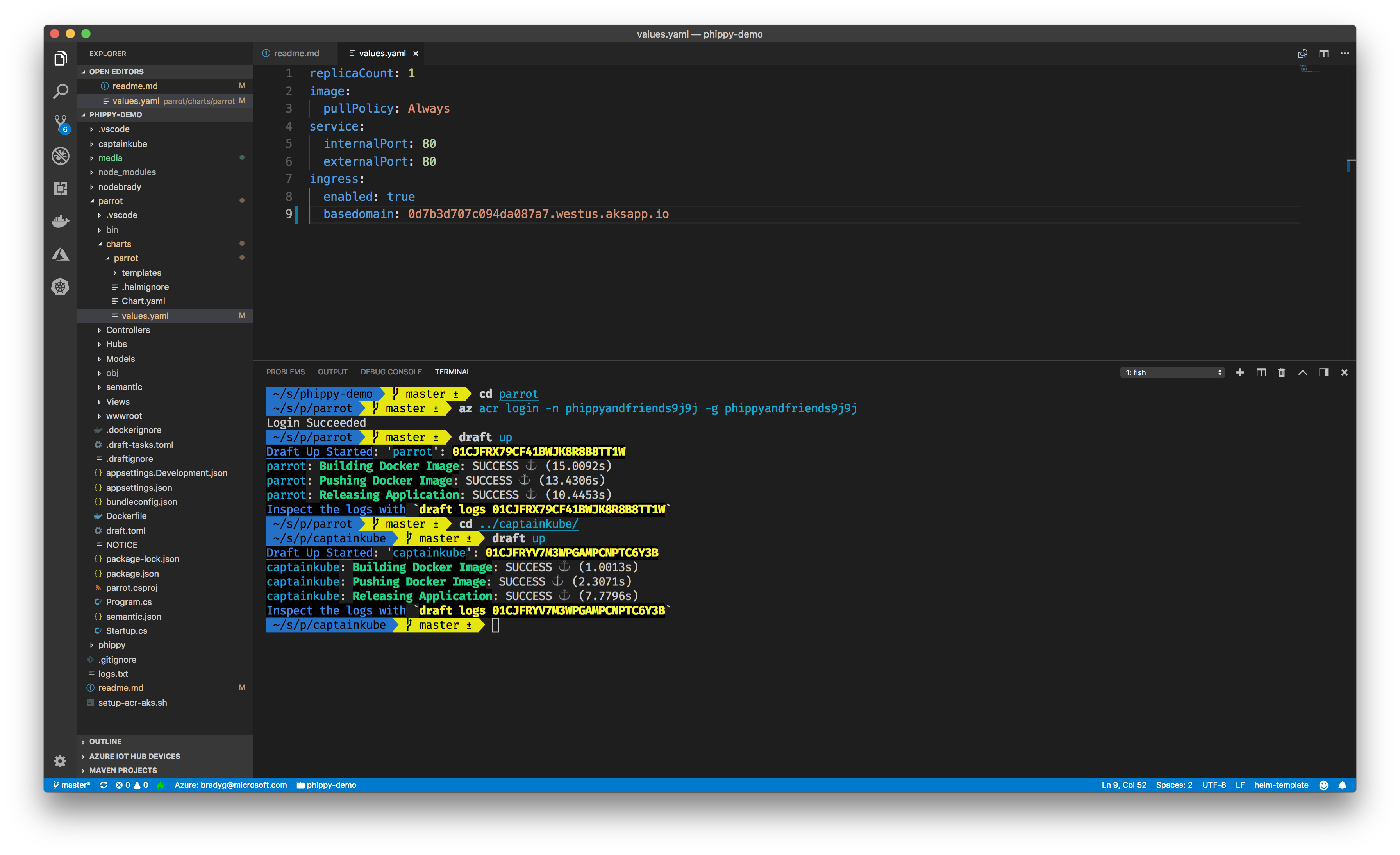Expand the charts folder in Explorer

point(120,243)
